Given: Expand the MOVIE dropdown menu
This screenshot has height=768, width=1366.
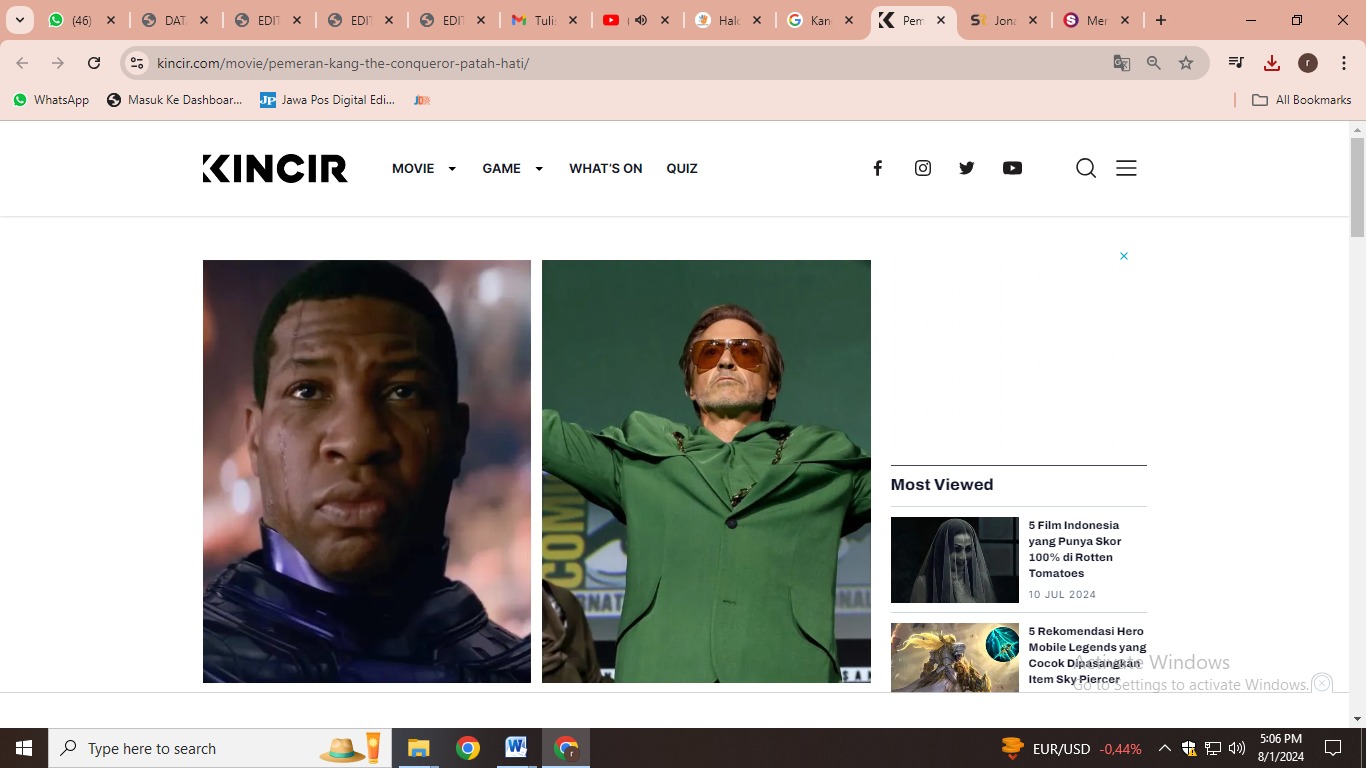Looking at the screenshot, I should click(x=424, y=168).
